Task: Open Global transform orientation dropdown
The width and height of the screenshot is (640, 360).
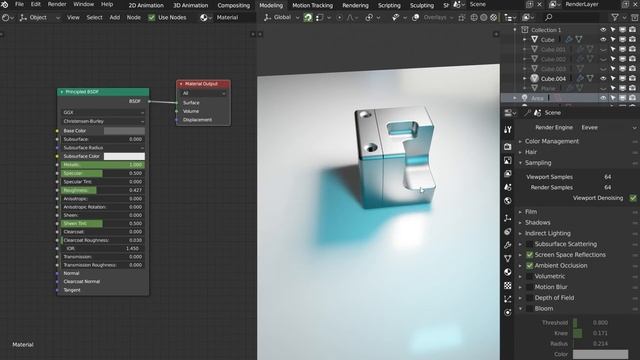Action: 281,18
